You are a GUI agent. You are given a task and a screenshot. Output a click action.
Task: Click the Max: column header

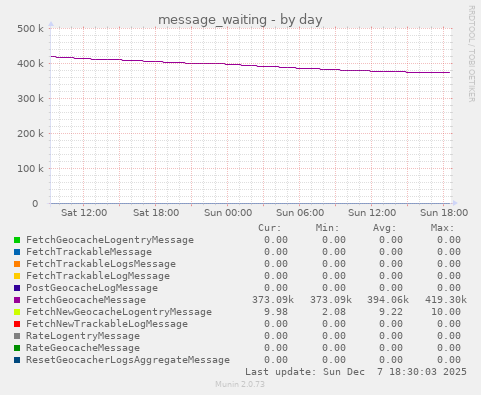click(443, 228)
